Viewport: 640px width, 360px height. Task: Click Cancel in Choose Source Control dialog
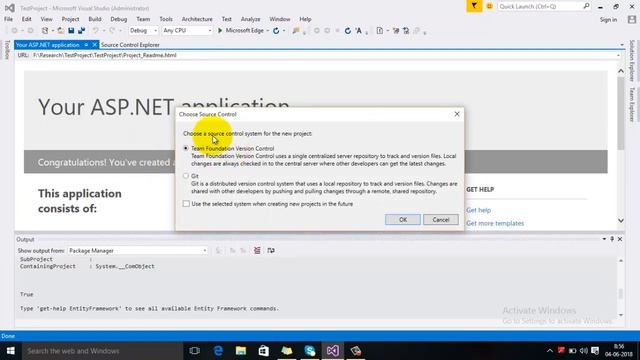pos(441,220)
